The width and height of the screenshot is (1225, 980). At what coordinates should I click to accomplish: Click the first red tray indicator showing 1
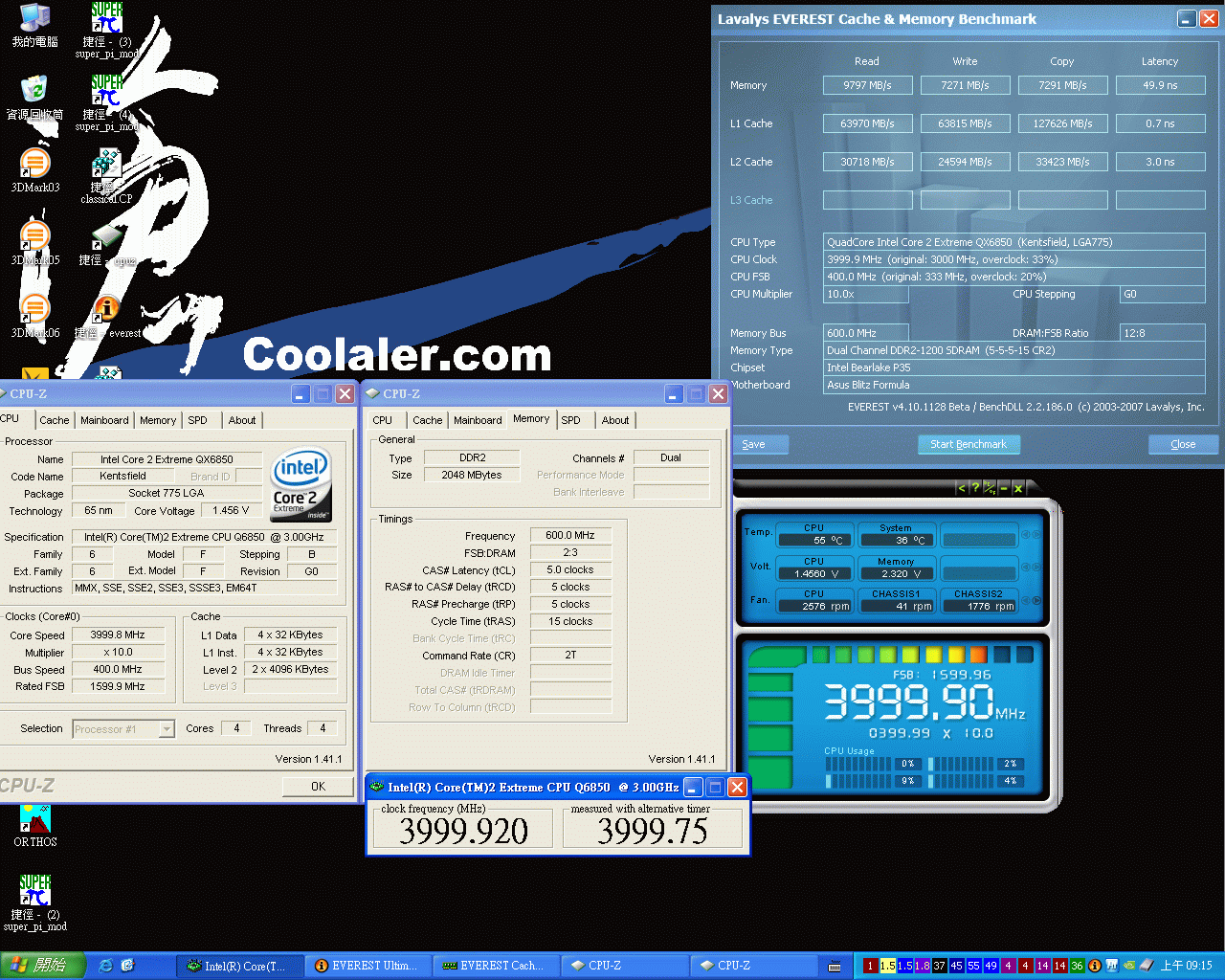click(x=870, y=966)
